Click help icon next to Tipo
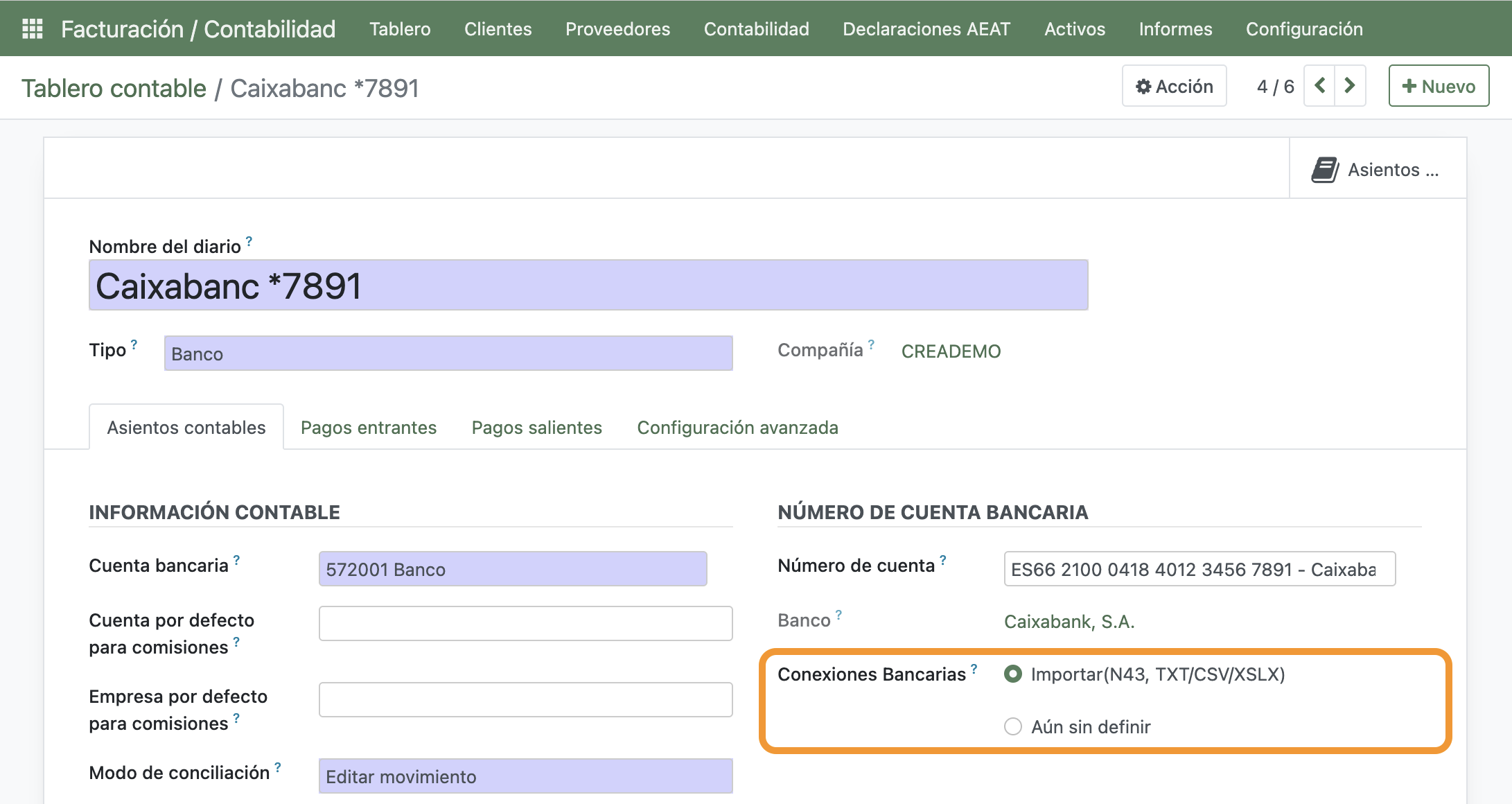 (x=134, y=344)
